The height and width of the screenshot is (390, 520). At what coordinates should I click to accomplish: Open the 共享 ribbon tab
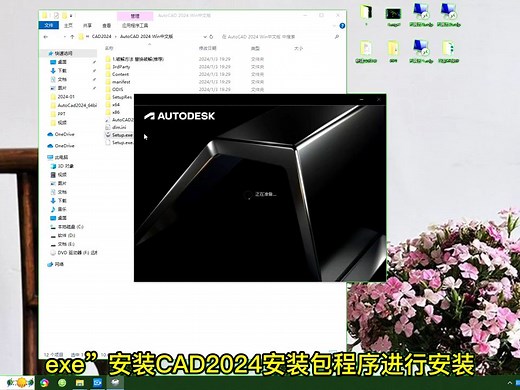(x=87, y=25)
